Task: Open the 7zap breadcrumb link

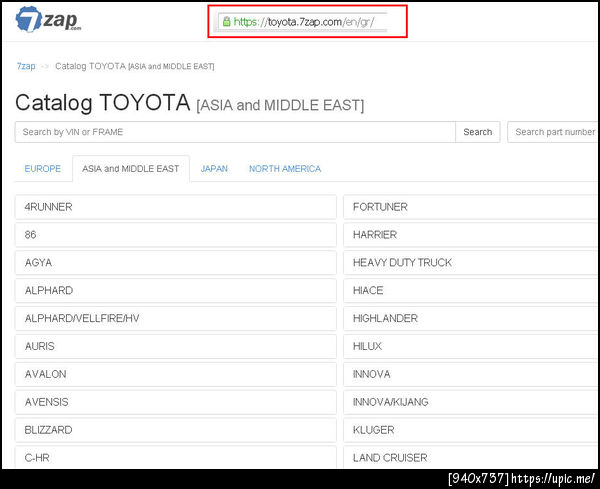Action: (x=26, y=66)
